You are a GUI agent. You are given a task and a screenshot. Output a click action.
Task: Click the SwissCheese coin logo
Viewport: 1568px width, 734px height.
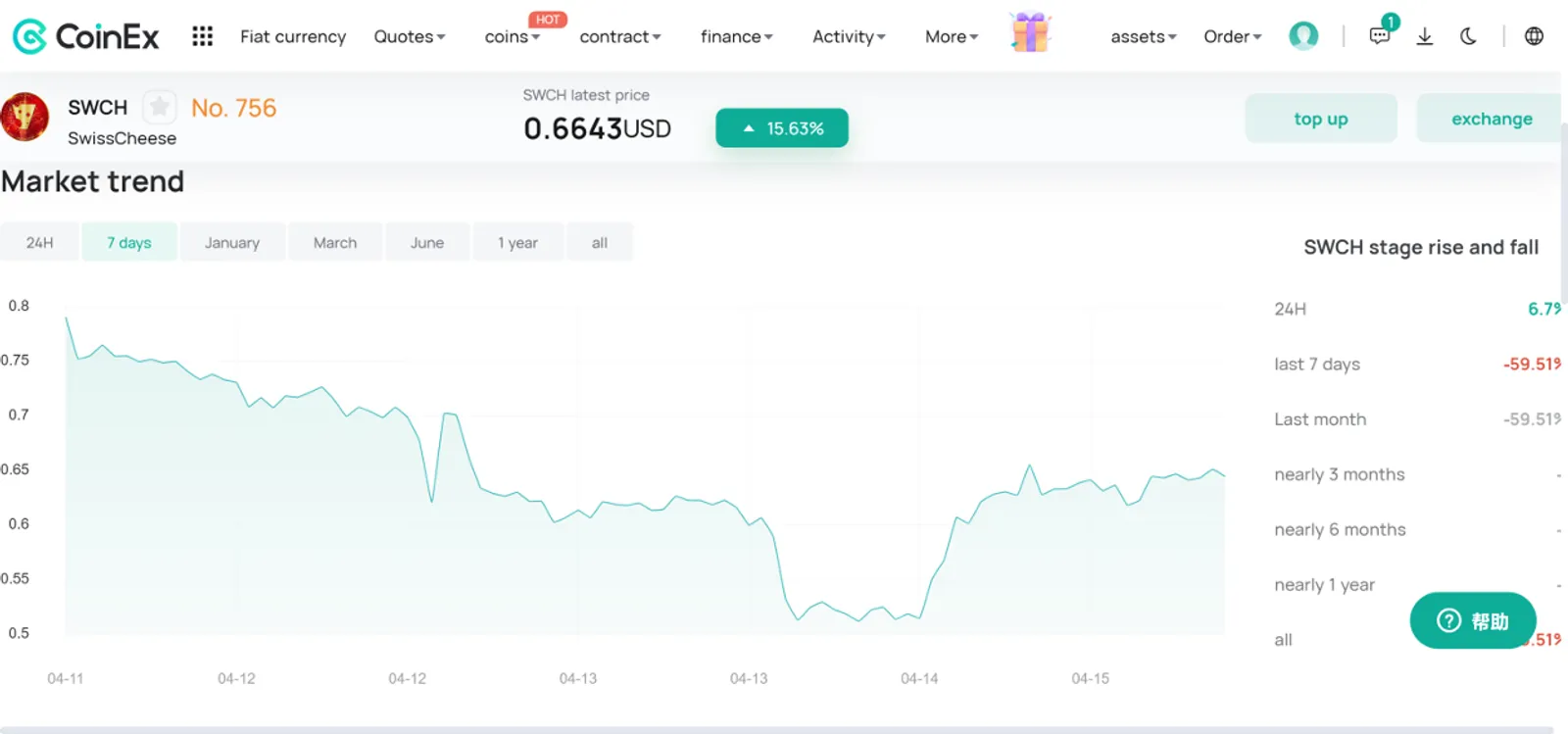(x=24, y=117)
